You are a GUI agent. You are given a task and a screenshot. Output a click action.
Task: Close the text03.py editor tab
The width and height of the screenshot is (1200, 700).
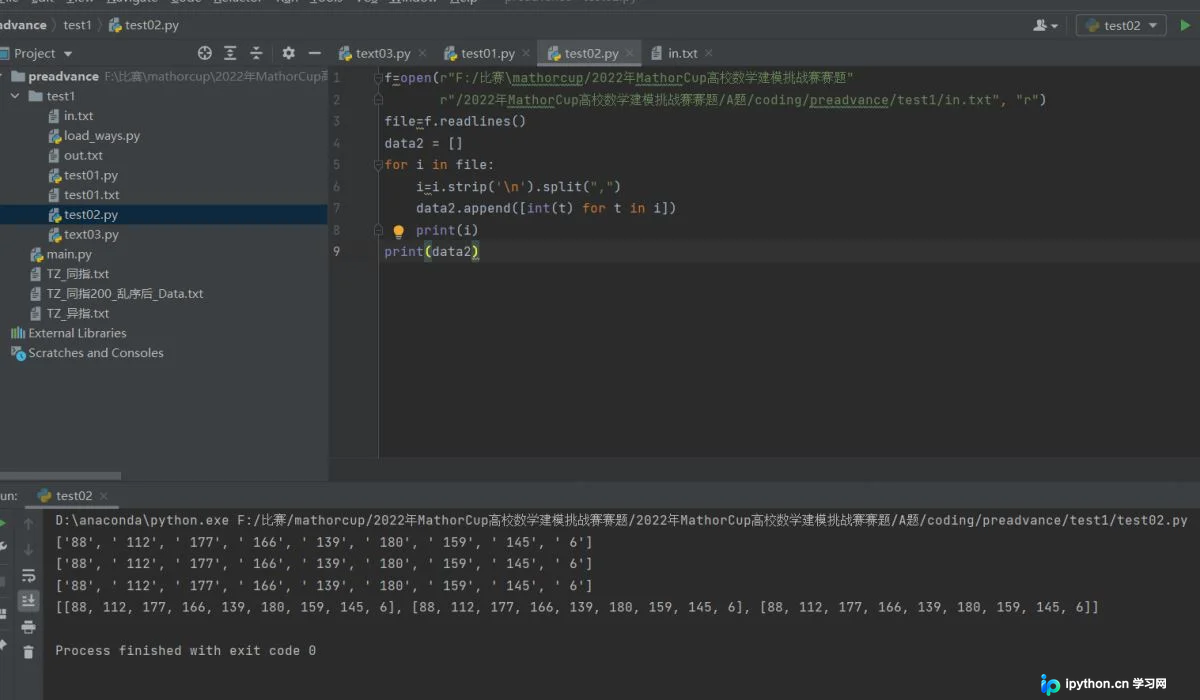point(422,53)
